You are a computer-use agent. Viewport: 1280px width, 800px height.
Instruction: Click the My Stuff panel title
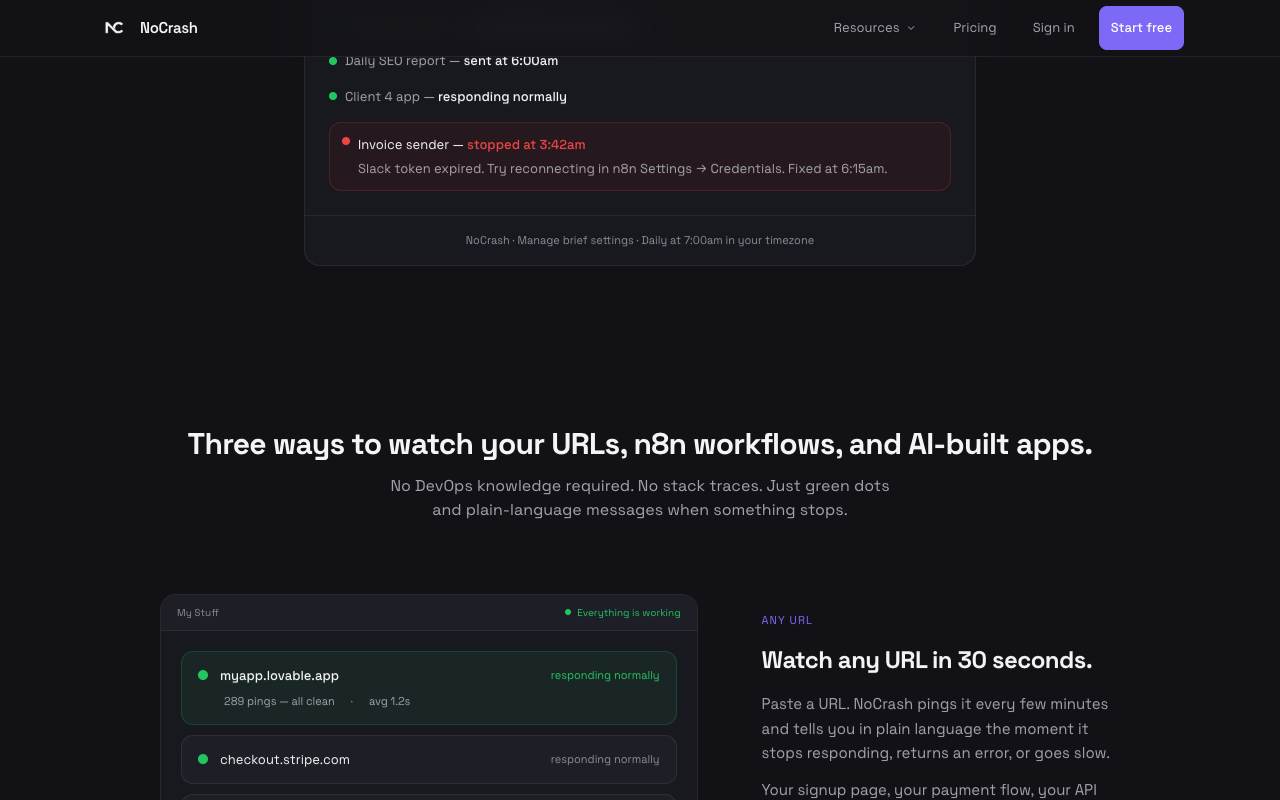click(x=198, y=612)
